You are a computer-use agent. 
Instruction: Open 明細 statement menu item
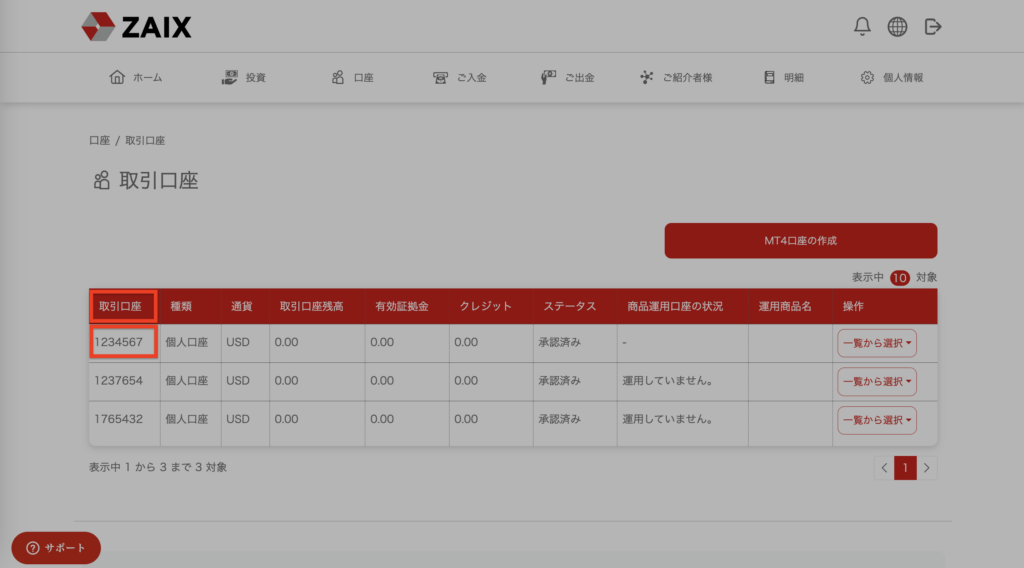784,78
